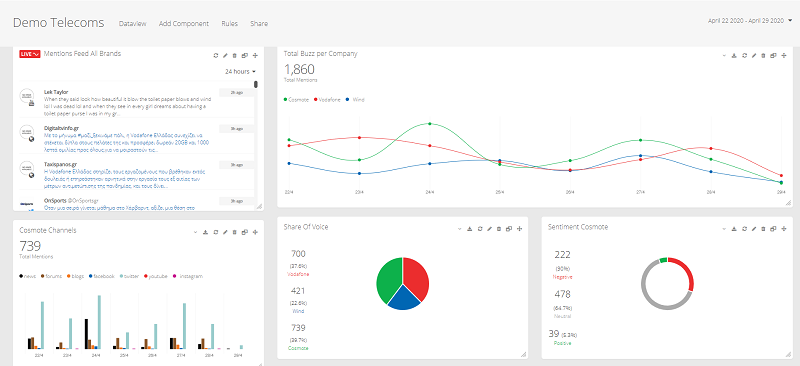Refresh the Sentiment Cosmote widget
Image resolution: width=800 pixels, height=366 pixels.
click(x=744, y=229)
